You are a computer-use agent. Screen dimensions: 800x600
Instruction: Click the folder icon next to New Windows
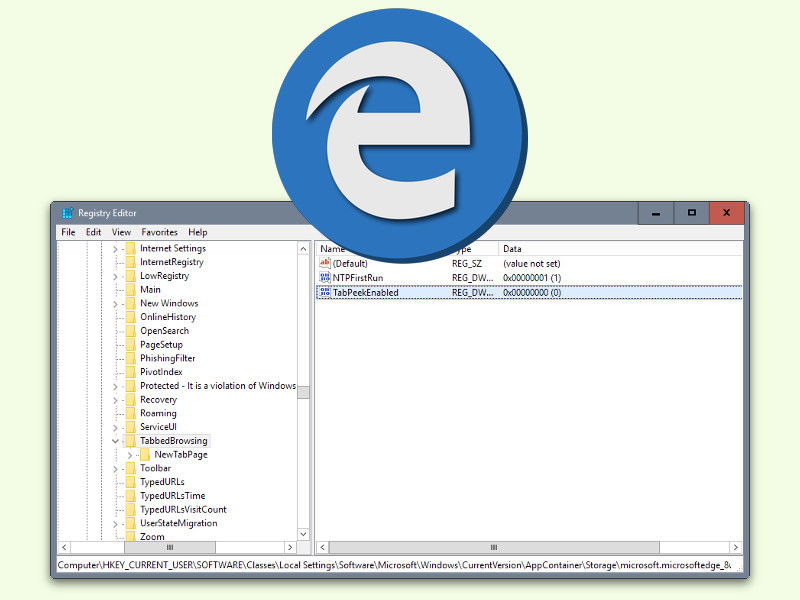pyautogui.click(x=131, y=304)
